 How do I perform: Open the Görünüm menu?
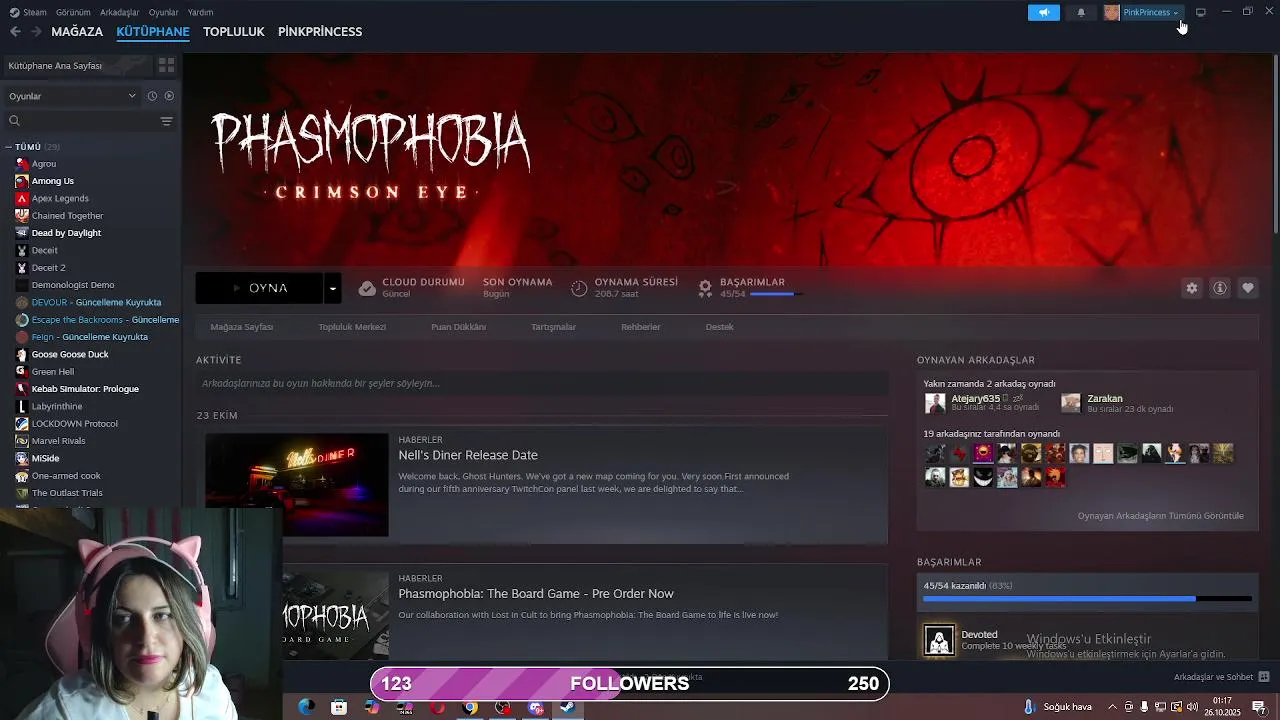pyautogui.click(x=73, y=12)
